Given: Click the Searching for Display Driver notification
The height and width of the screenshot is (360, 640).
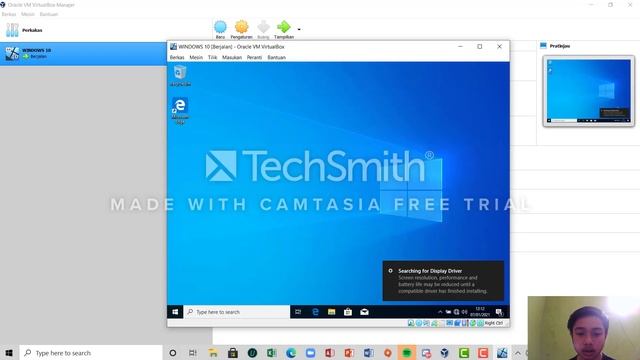Looking at the screenshot, I should pos(443,281).
